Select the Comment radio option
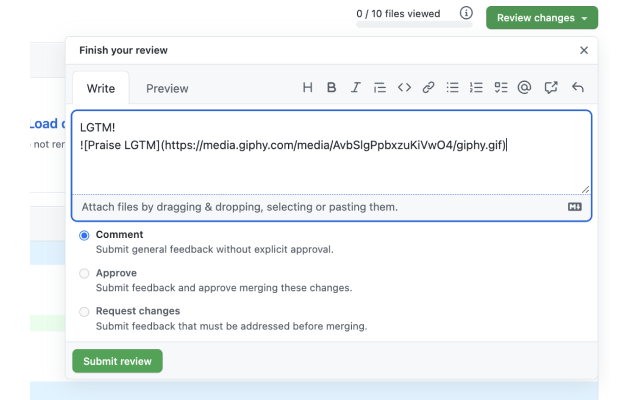The image size is (640, 400). pyautogui.click(x=84, y=235)
